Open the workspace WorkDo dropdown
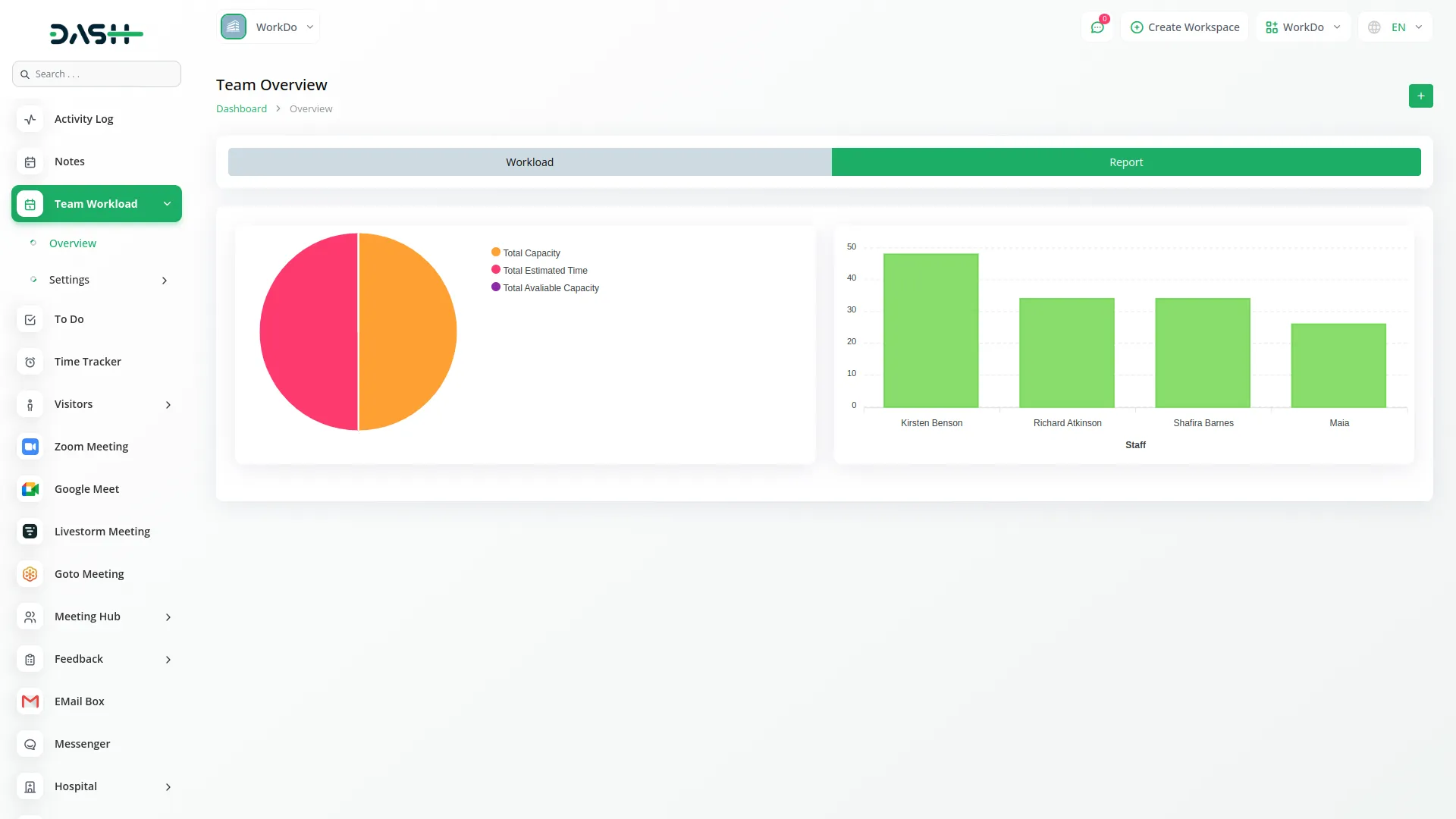Image resolution: width=1456 pixels, height=819 pixels. point(1303,27)
